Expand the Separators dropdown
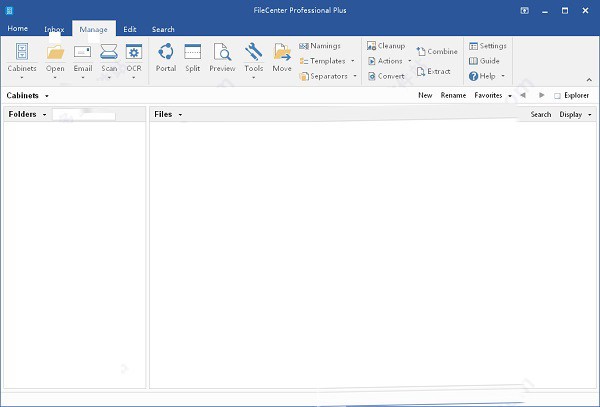 pos(329,76)
